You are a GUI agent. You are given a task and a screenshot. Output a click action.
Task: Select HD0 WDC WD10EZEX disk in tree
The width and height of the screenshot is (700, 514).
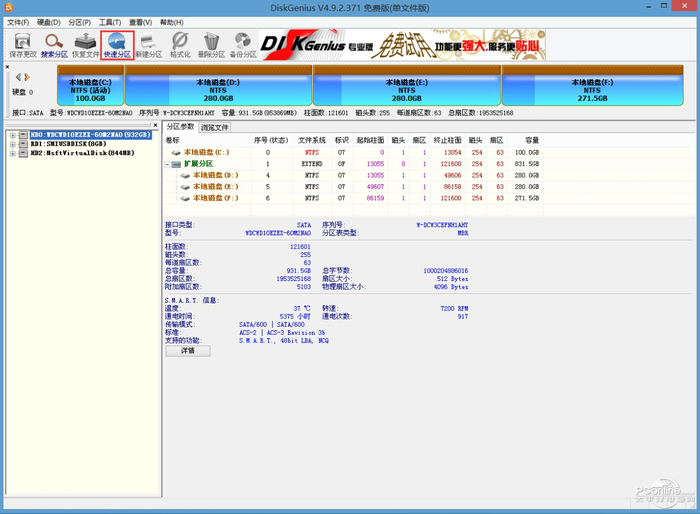(x=91, y=135)
